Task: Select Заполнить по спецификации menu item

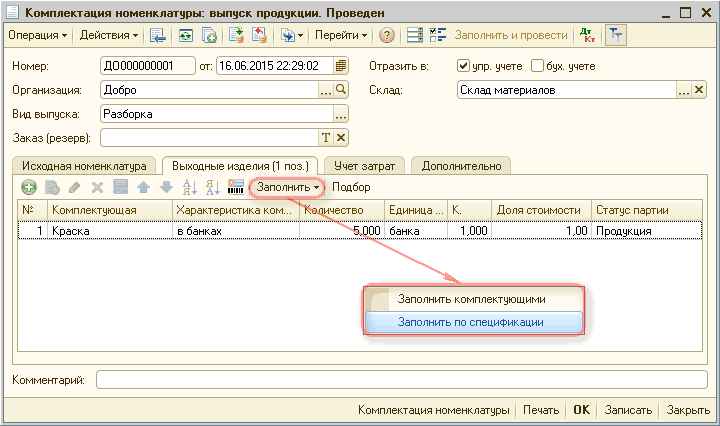Action: (474, 322)
